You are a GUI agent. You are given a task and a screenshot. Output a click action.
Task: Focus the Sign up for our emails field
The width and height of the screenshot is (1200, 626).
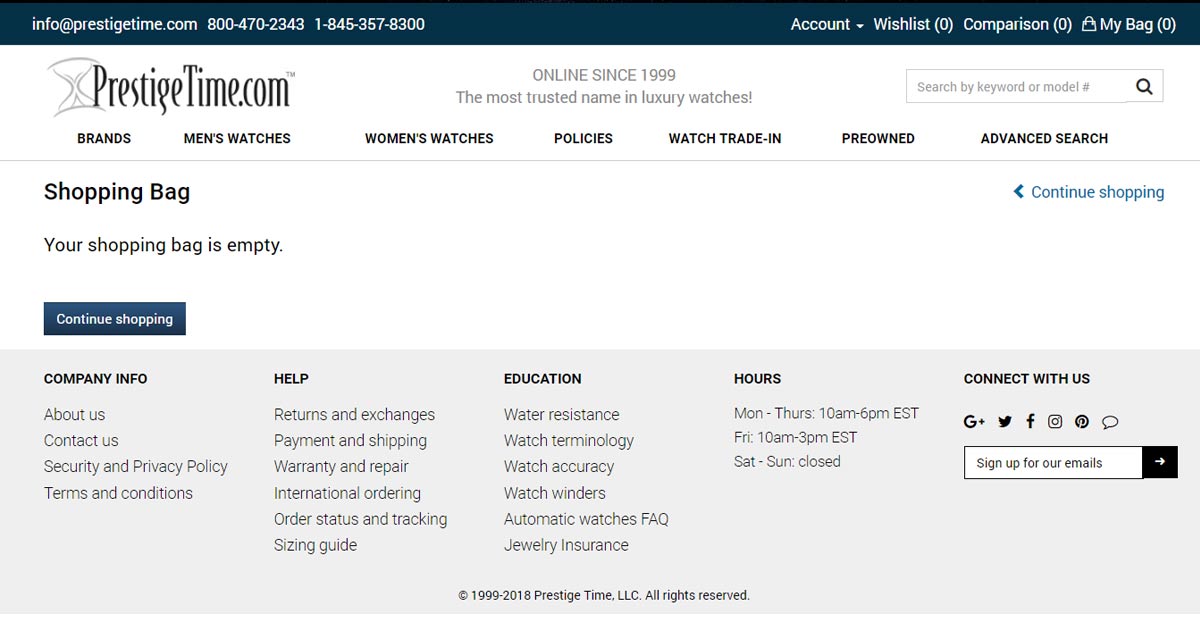pyautogui.click(x=1053, y=463)
